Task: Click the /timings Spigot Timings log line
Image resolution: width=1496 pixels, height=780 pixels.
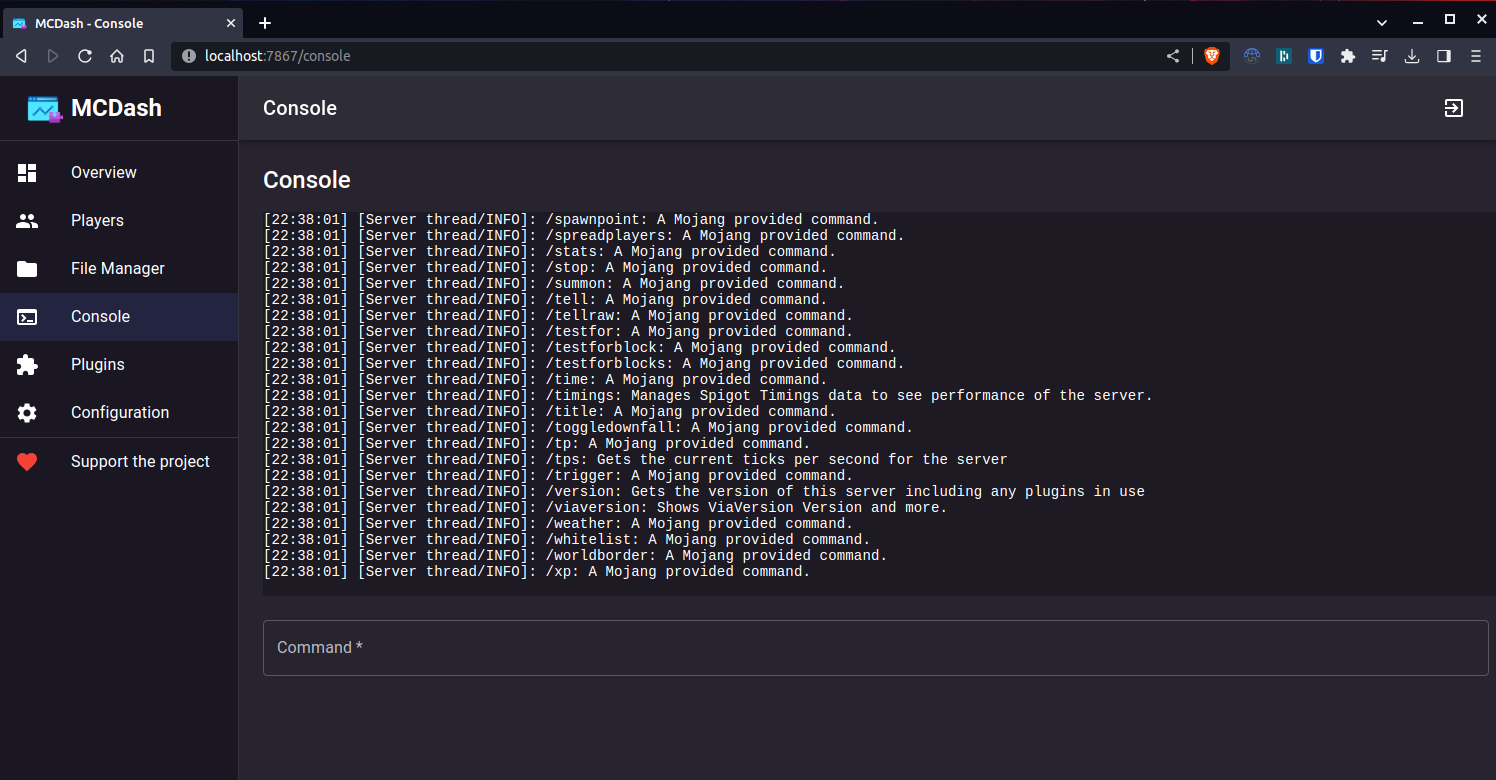Action: click(x=708, y=396)
